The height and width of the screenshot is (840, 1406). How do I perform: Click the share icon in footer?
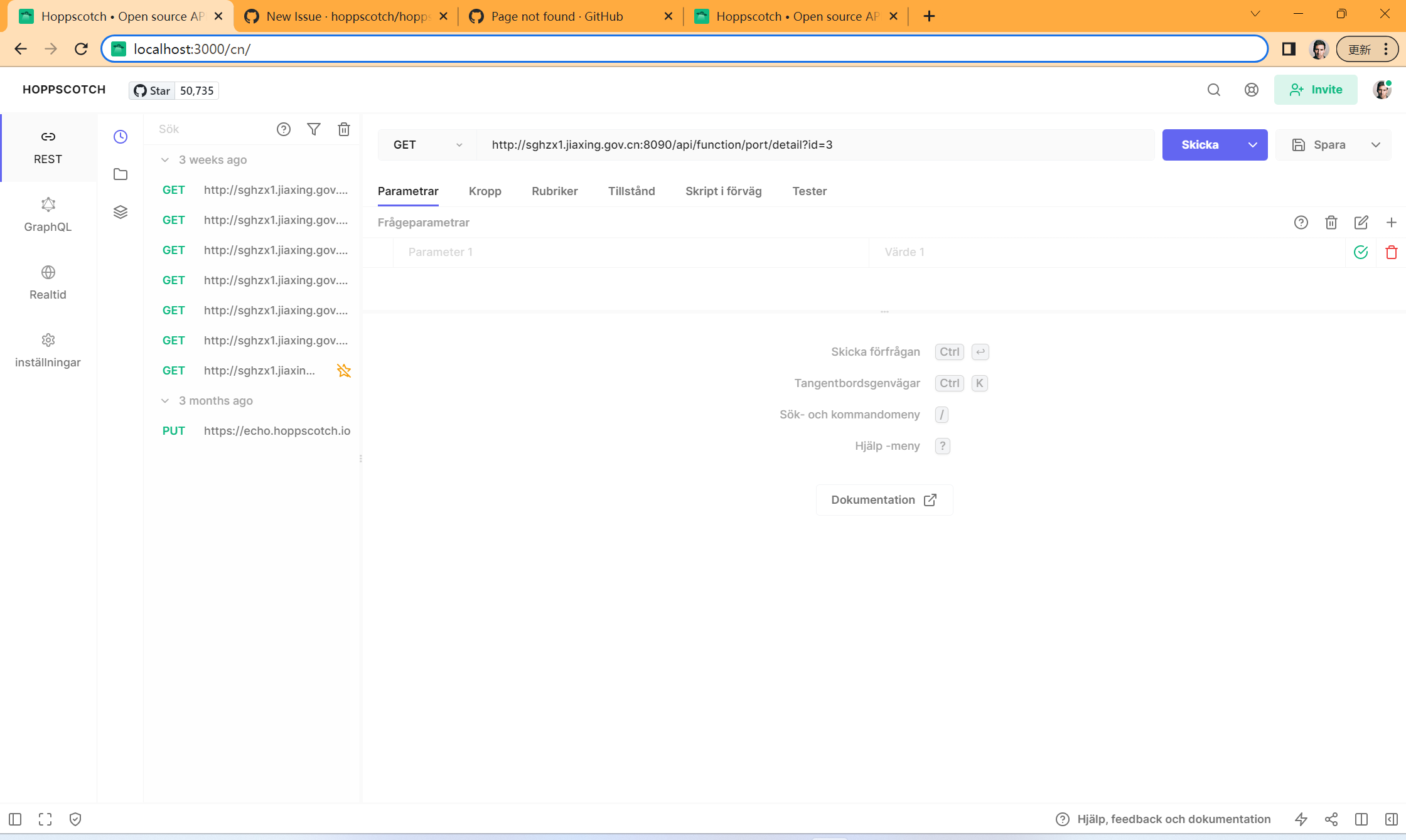pyautogui.click(x=1331, y=819)
